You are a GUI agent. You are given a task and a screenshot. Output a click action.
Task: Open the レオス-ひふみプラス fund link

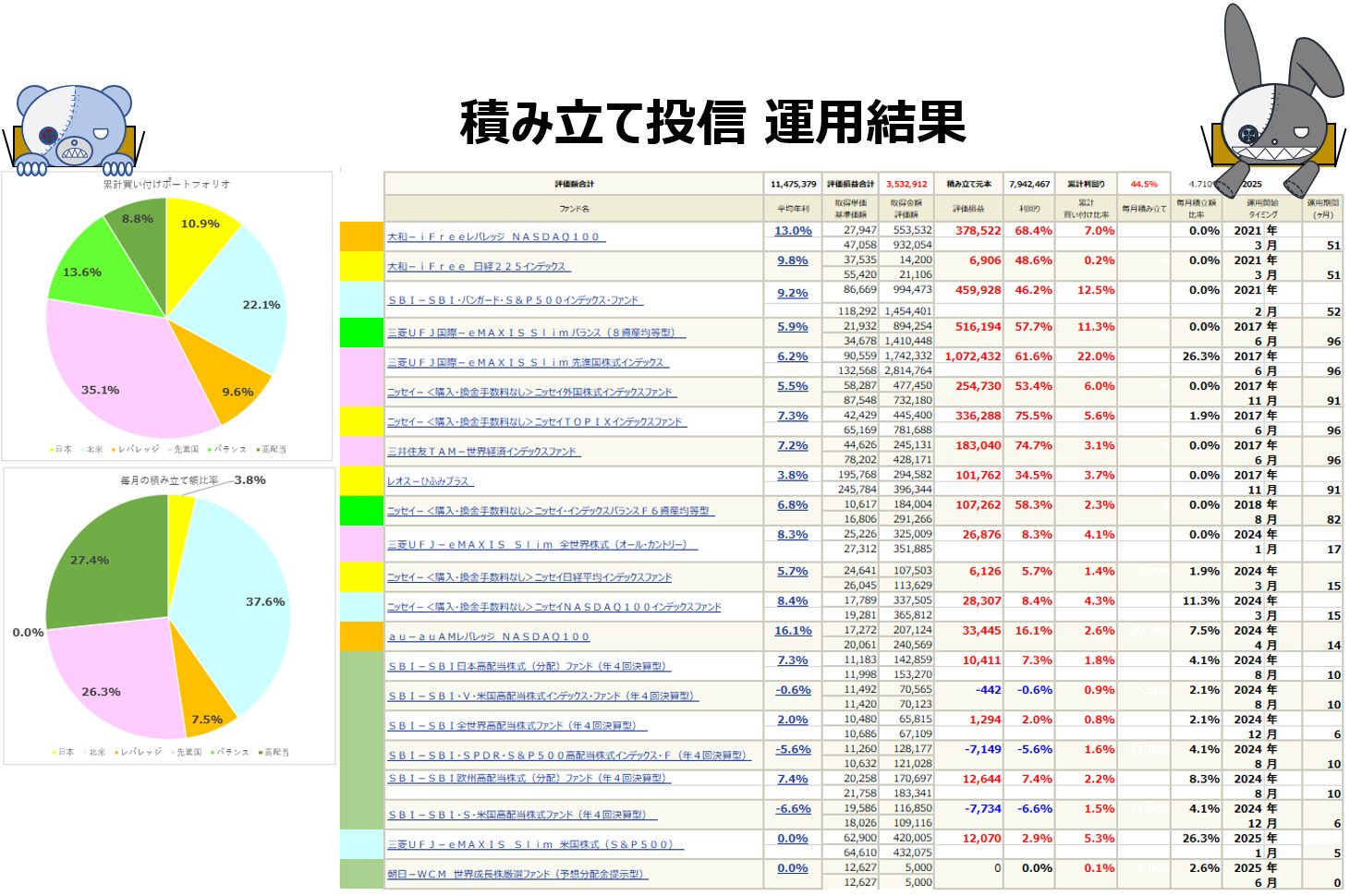430,481
